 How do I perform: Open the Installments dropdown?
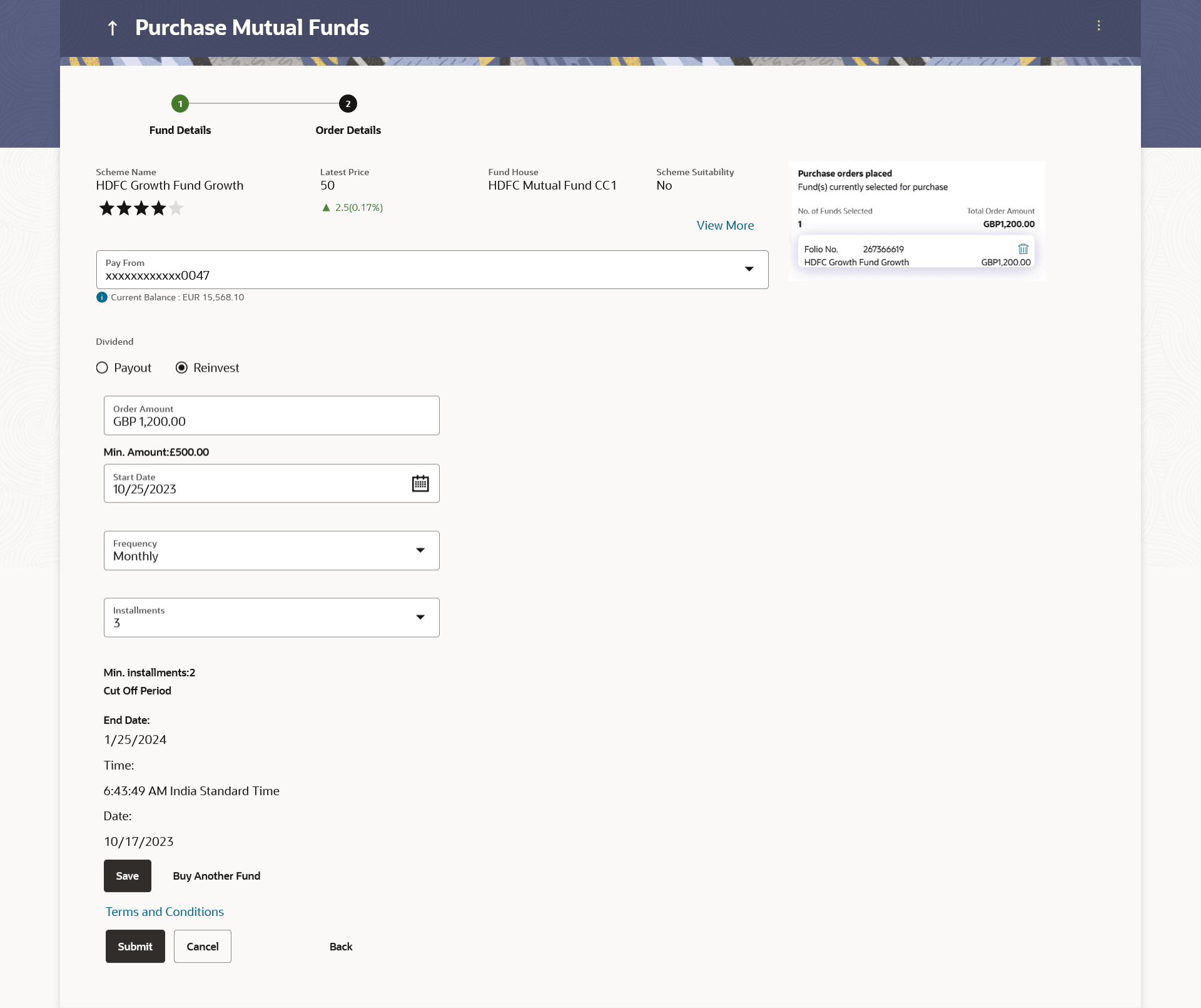point(420,618)
